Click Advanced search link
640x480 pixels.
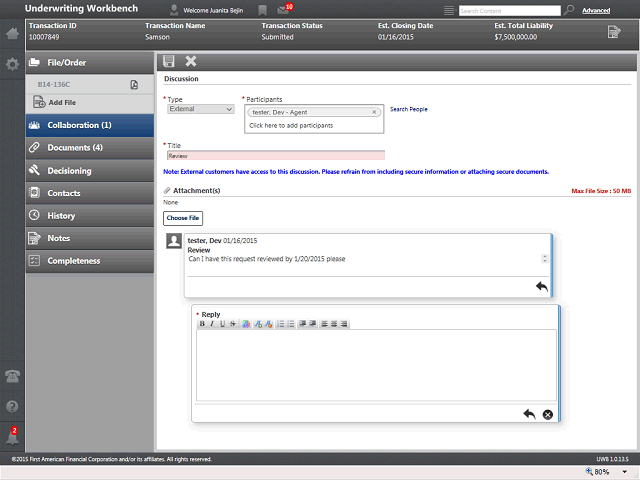pos(596,11)
